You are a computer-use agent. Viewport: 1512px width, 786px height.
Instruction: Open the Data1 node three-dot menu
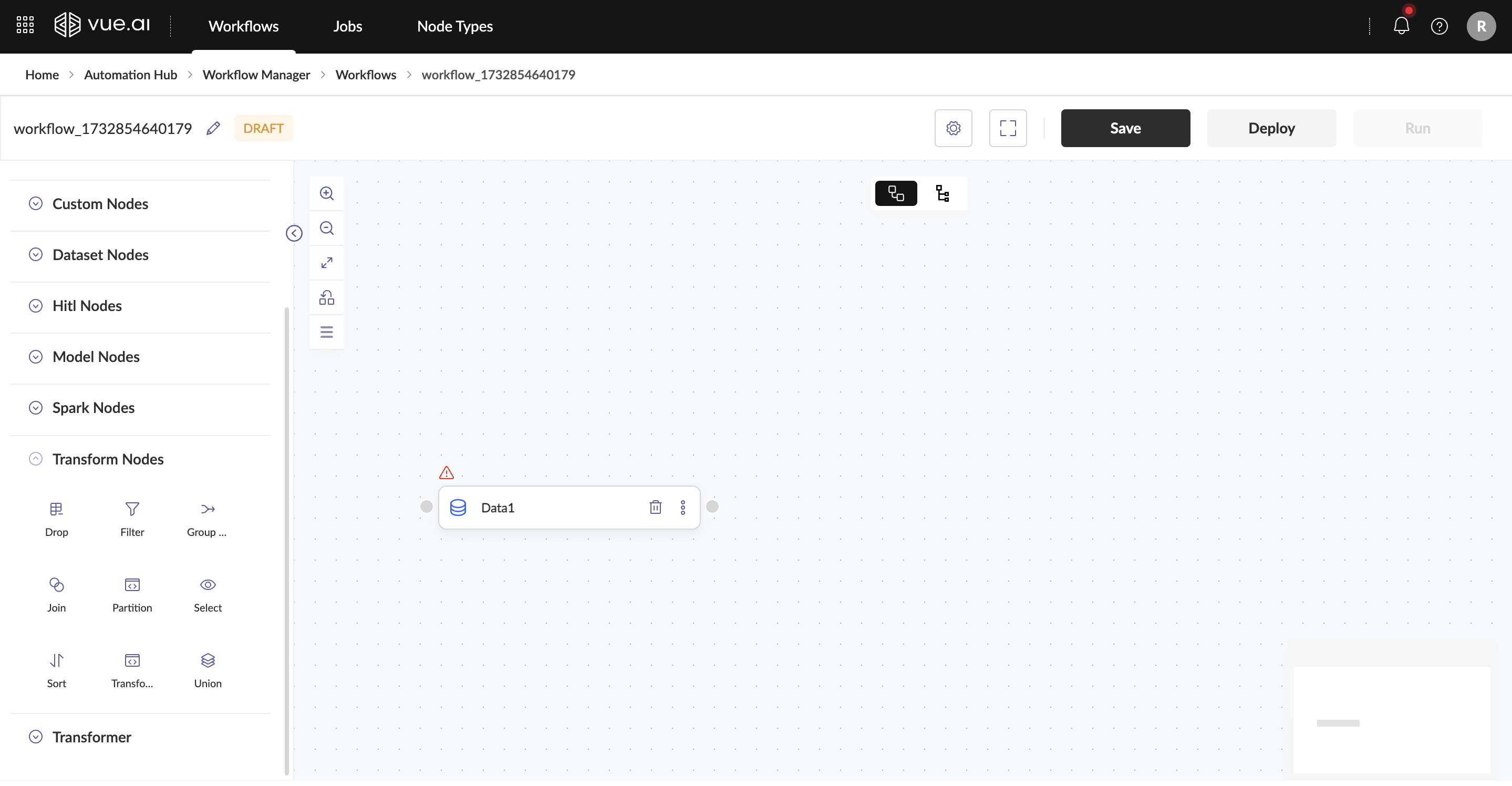682,507
